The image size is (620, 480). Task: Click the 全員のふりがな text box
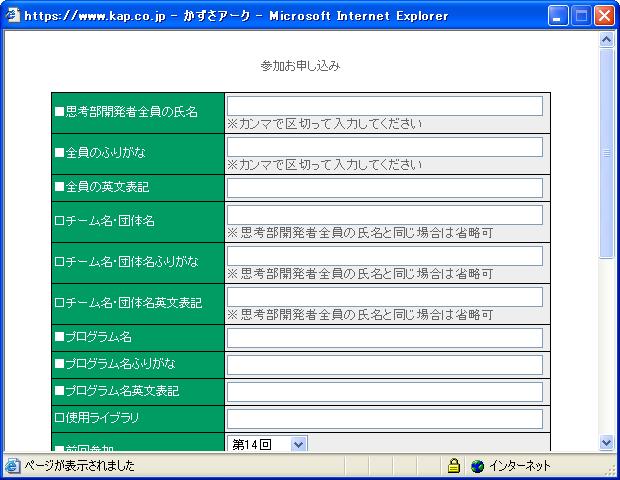click(x=385, y=147)
